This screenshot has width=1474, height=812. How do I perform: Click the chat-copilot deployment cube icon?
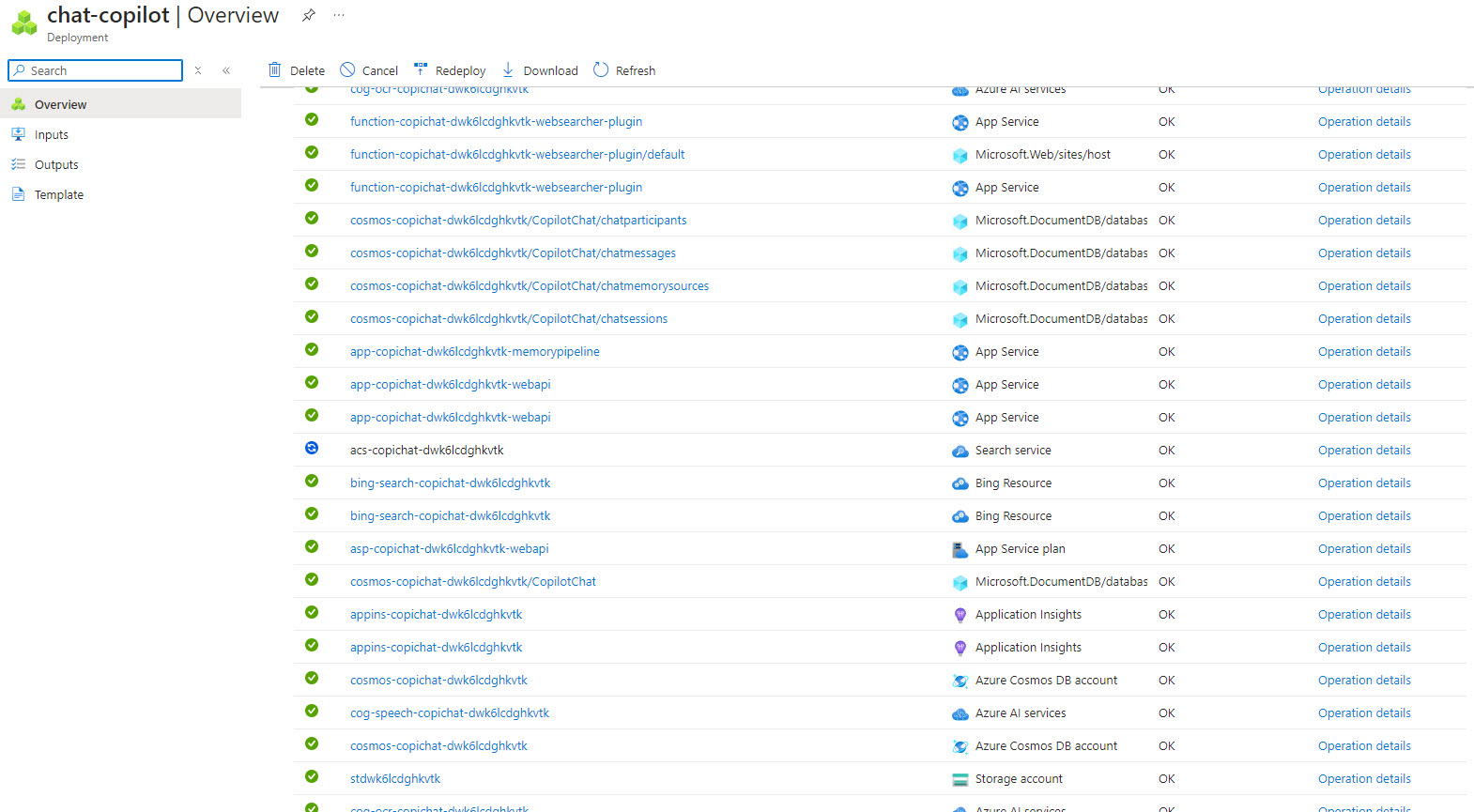click(x=23, y=23)
